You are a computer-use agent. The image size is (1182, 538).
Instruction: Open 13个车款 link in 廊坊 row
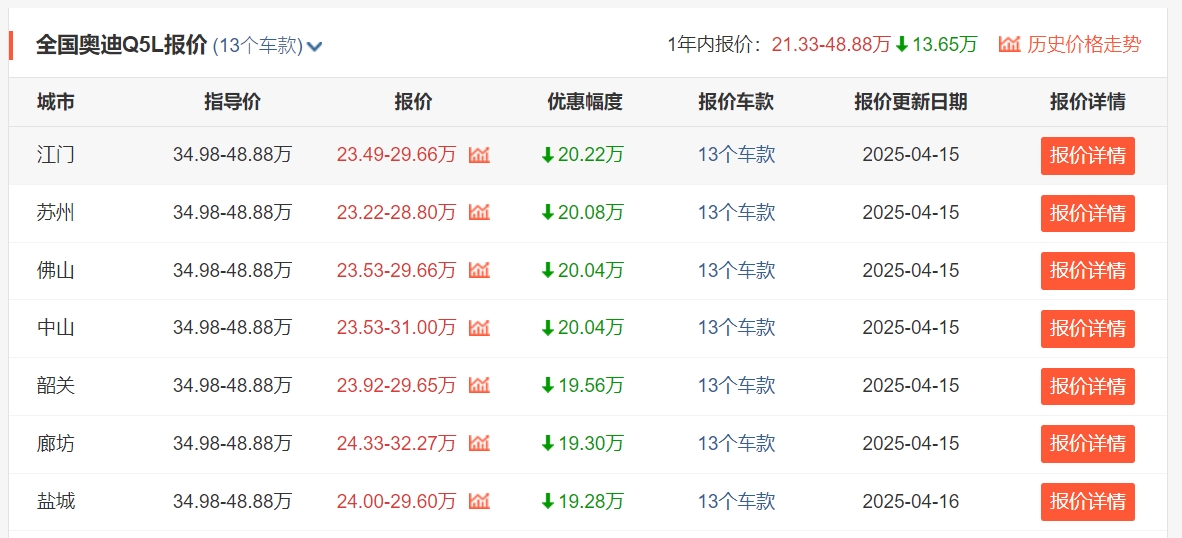(x=736, y=443)
